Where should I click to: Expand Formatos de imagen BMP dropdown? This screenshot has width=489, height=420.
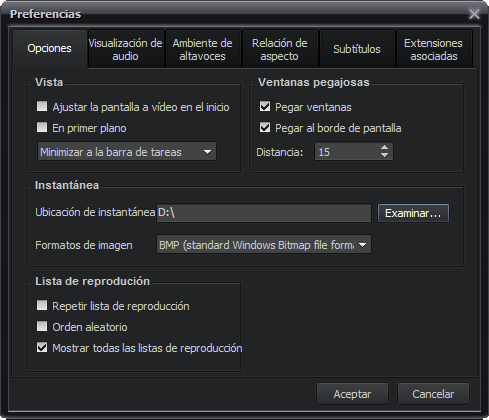[264, 245]
